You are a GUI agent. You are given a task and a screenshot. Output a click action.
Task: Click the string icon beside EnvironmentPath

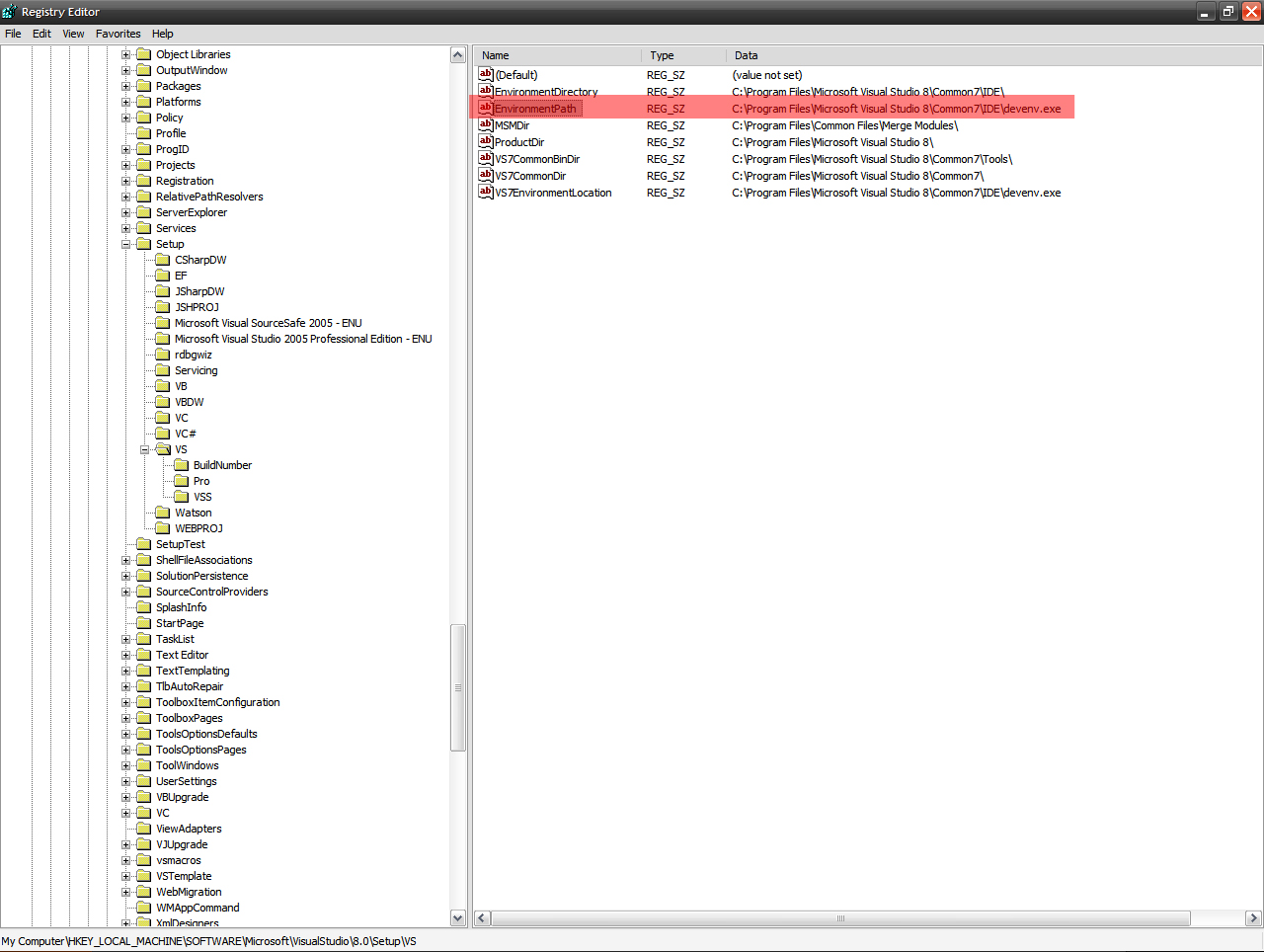coord(486,108)
